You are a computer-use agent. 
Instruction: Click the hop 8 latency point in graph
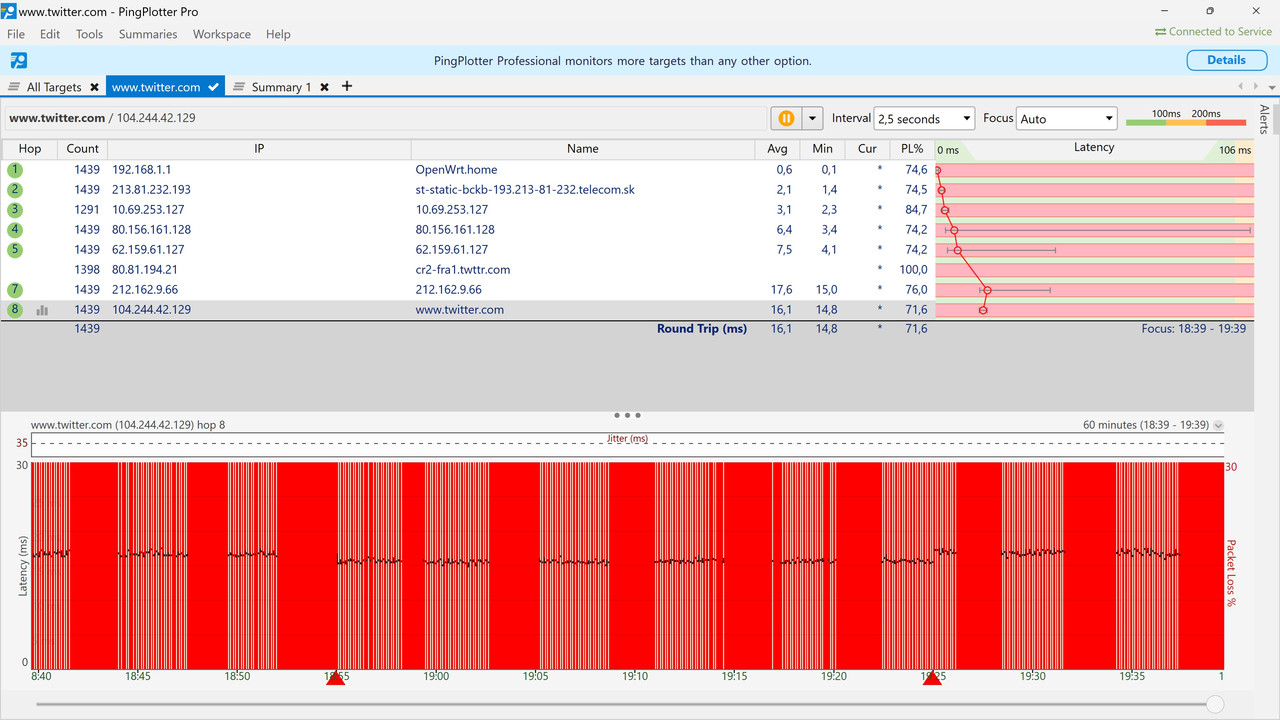pyautogui.click(x=983, y=310)
